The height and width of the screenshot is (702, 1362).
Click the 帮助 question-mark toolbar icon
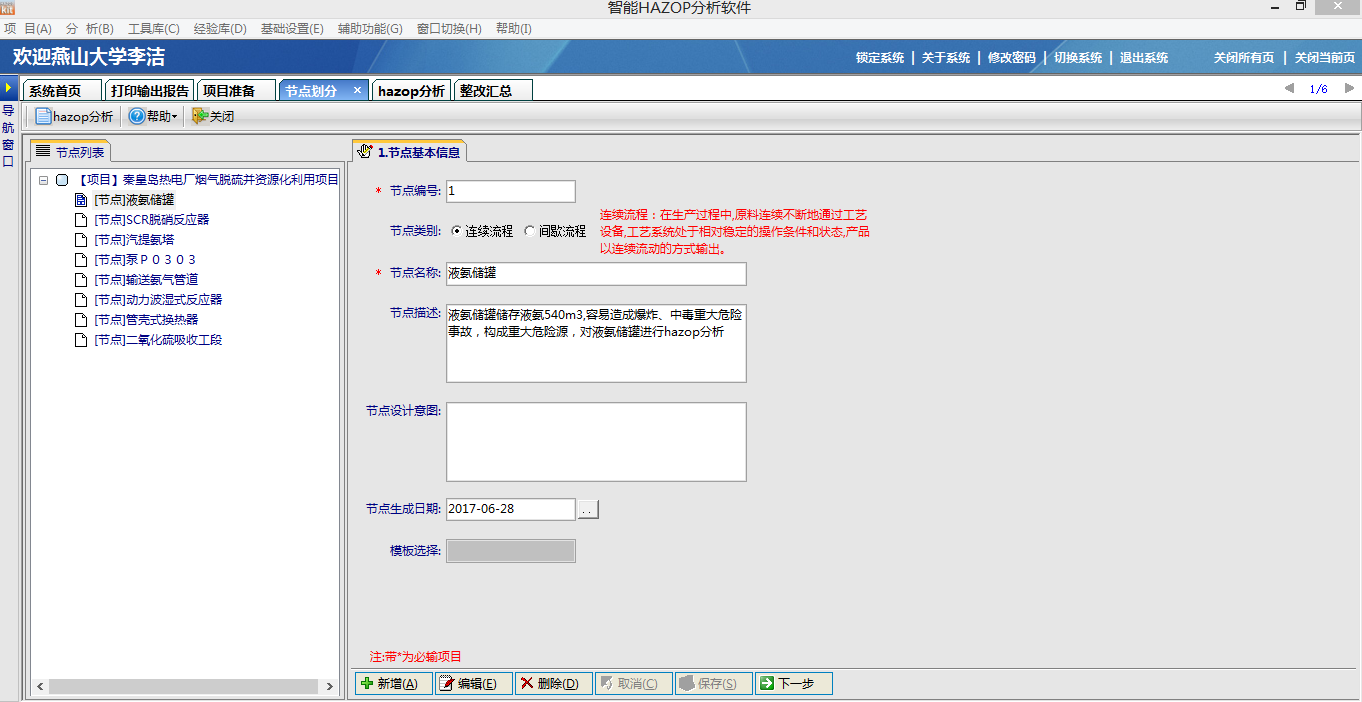(x=137, y=116)
